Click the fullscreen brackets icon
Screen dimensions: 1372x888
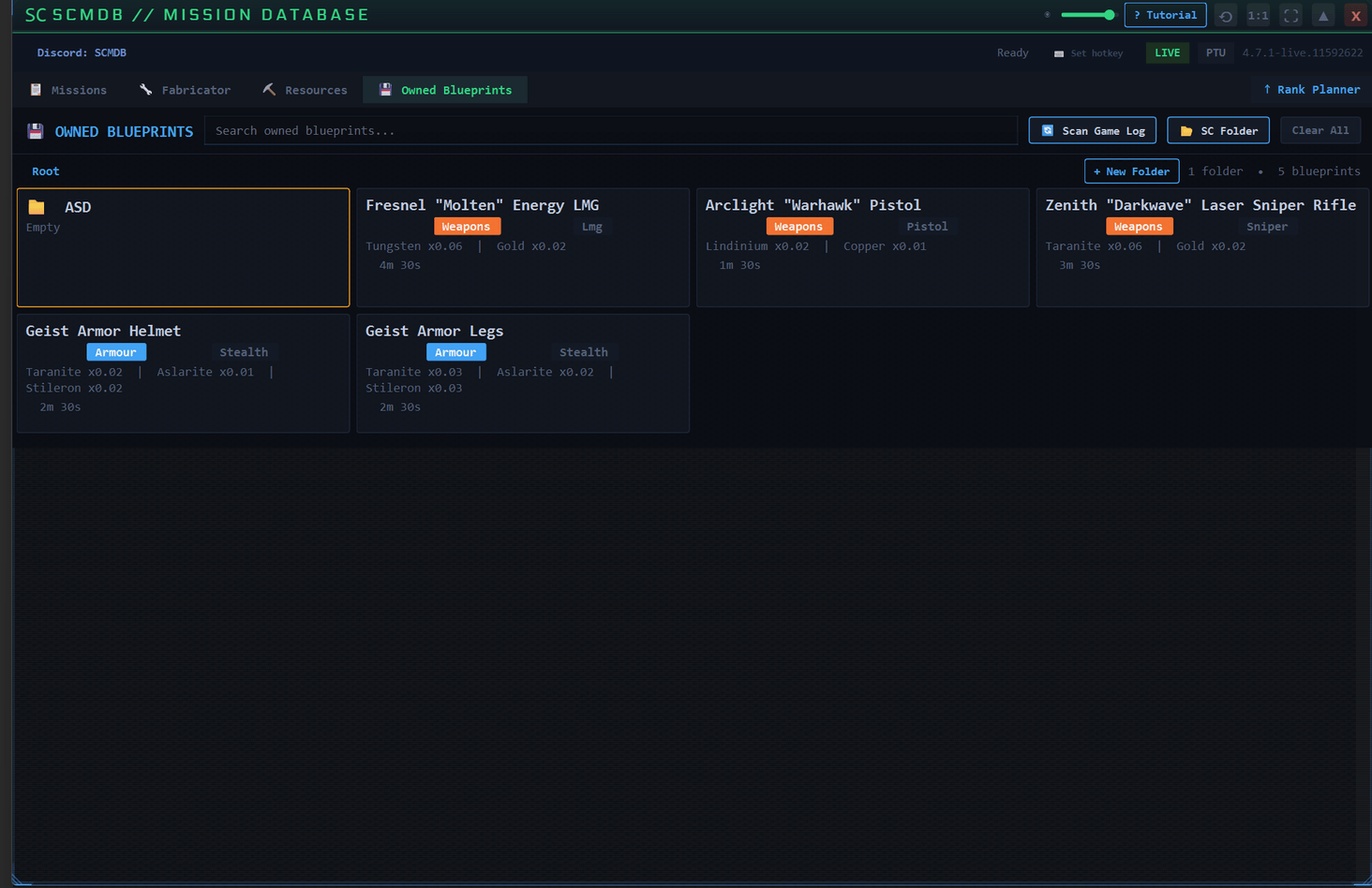point(1290,16)
